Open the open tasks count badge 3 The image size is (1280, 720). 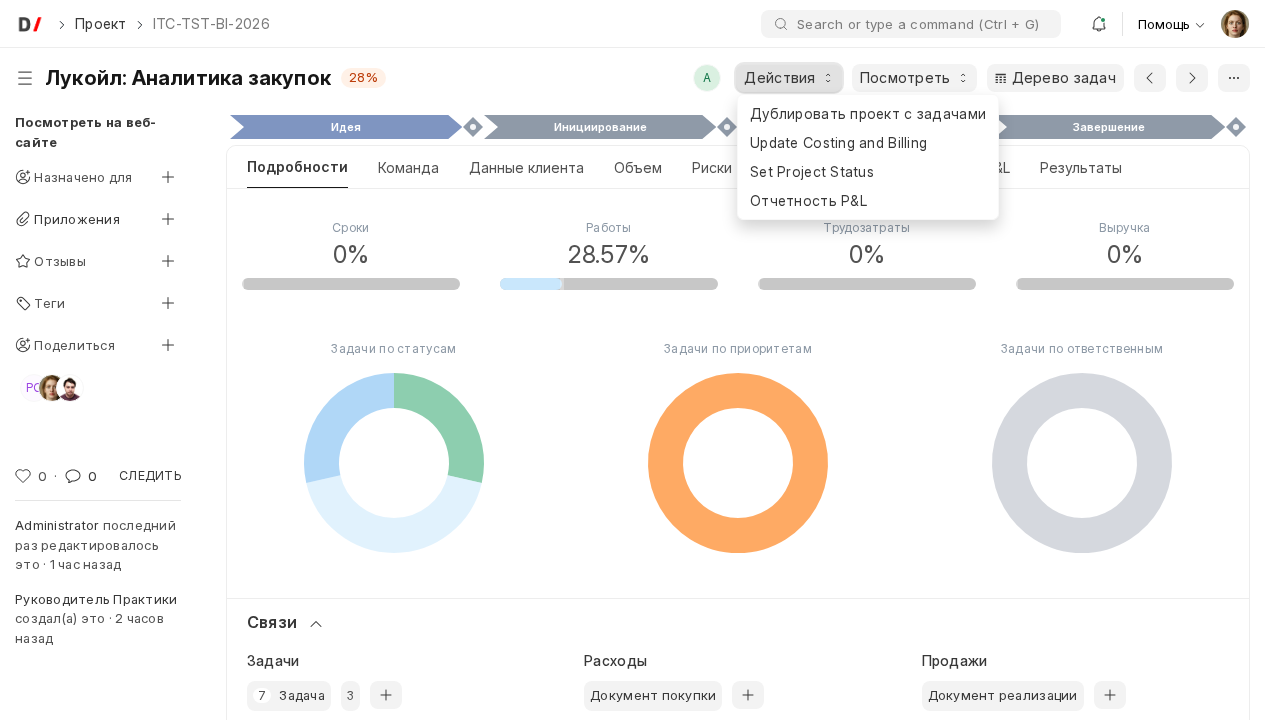tap(350, 695)
